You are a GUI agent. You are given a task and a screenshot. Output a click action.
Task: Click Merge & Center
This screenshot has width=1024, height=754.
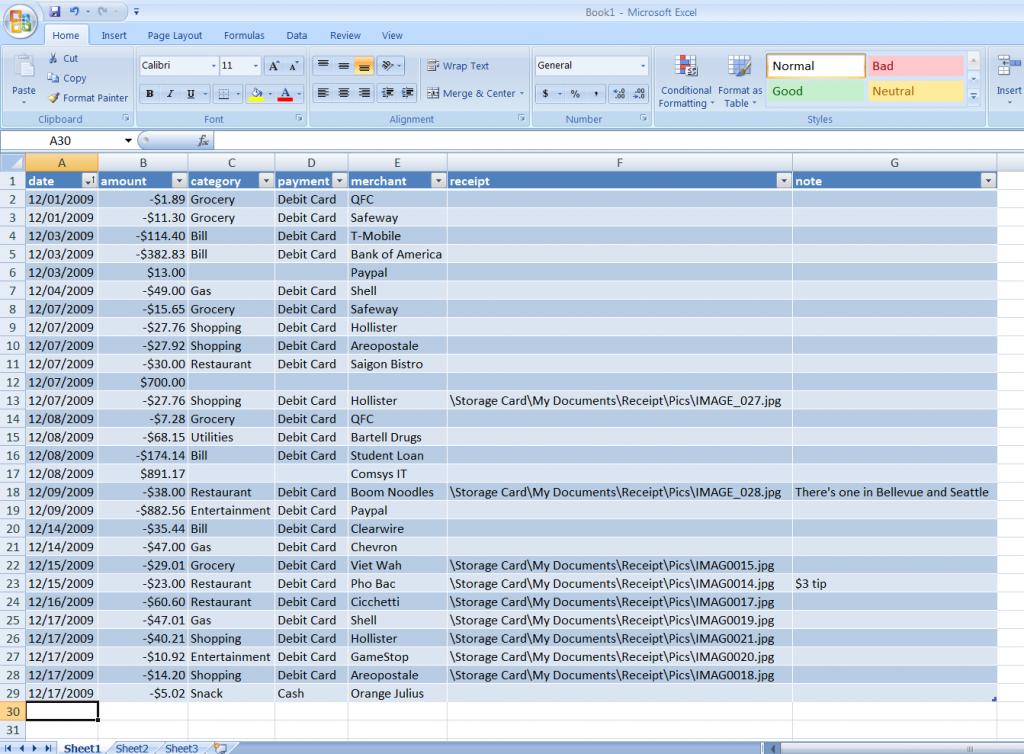[470, 93]
